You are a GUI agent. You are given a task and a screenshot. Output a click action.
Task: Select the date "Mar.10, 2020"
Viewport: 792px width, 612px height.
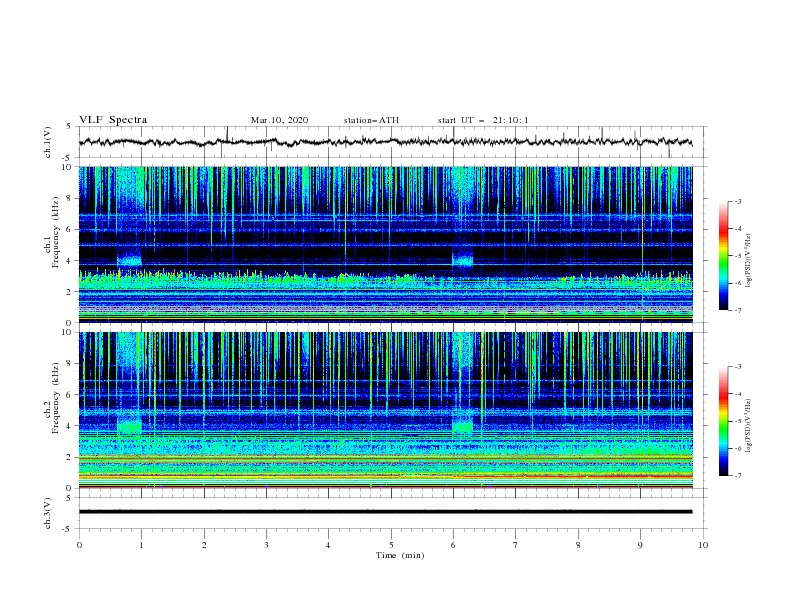(x=279, y=120)
